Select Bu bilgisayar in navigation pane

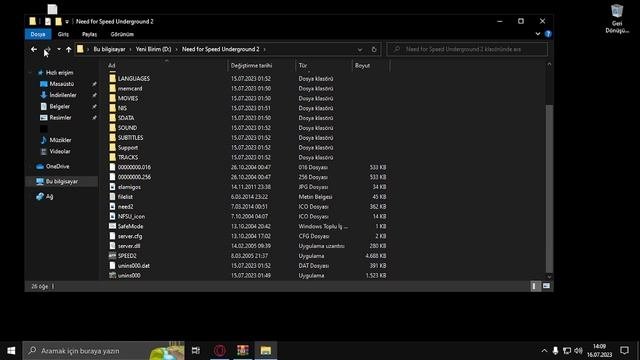click(x=62, y=182)
